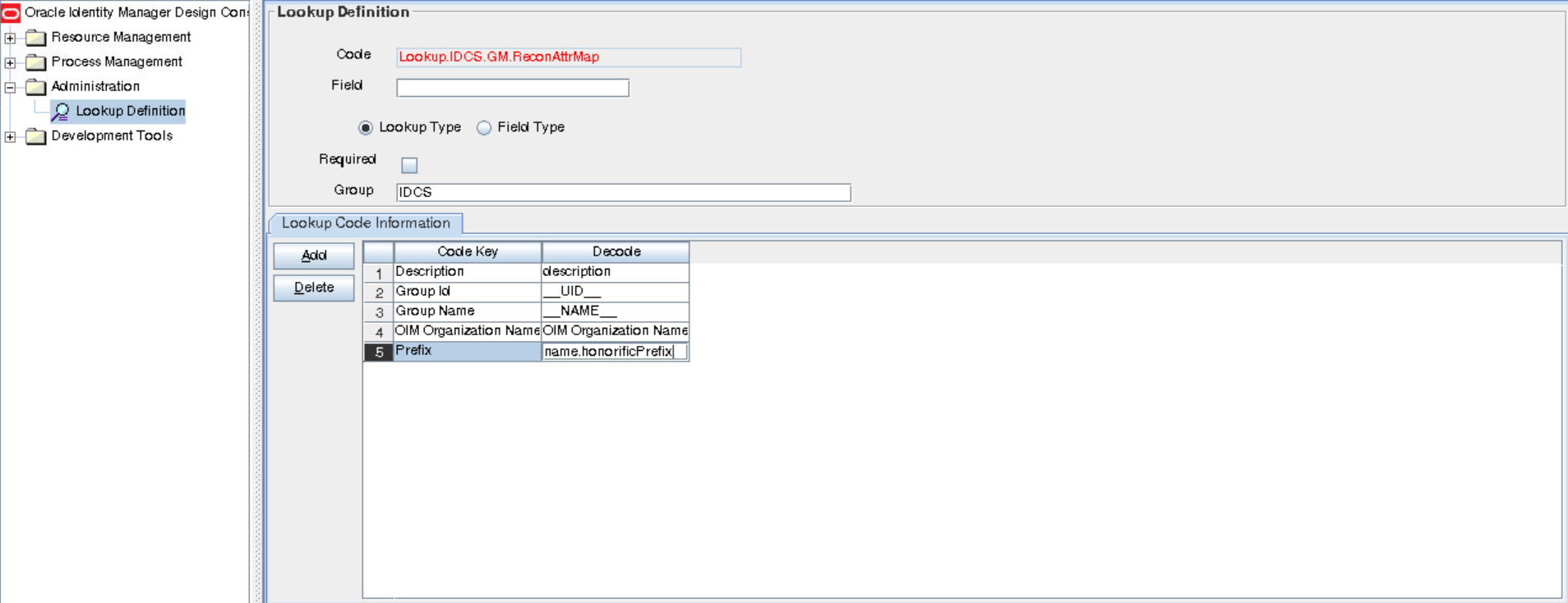Click the Administration folder icon

(35, 86)
